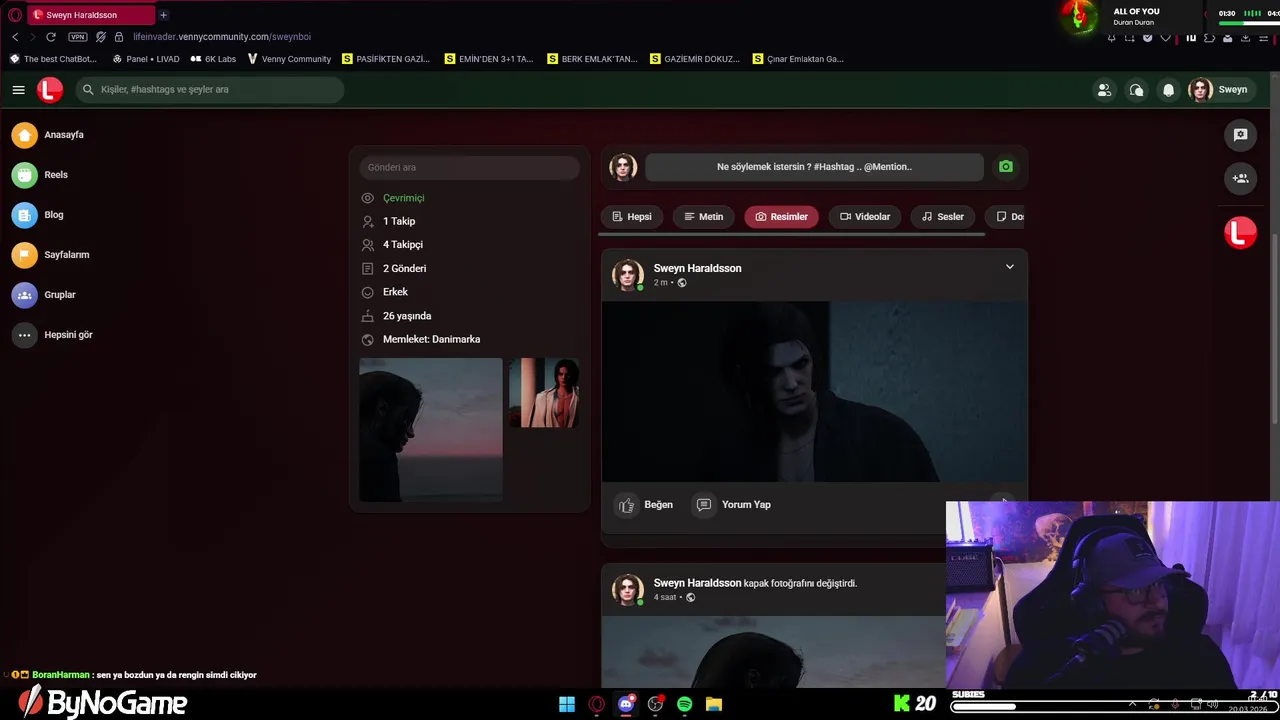Open a new browser tab with the plus button
The image size is (1280, 720).
(163, 15)
